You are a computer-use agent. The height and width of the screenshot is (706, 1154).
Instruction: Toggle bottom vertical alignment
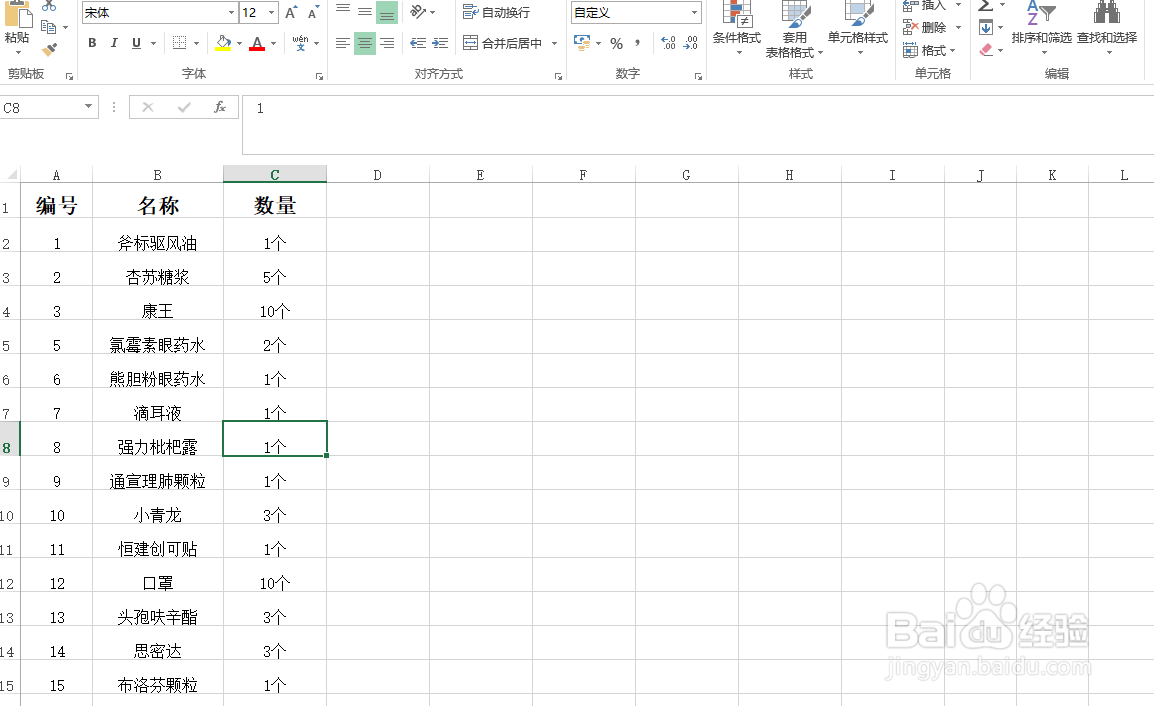[387, 12]
